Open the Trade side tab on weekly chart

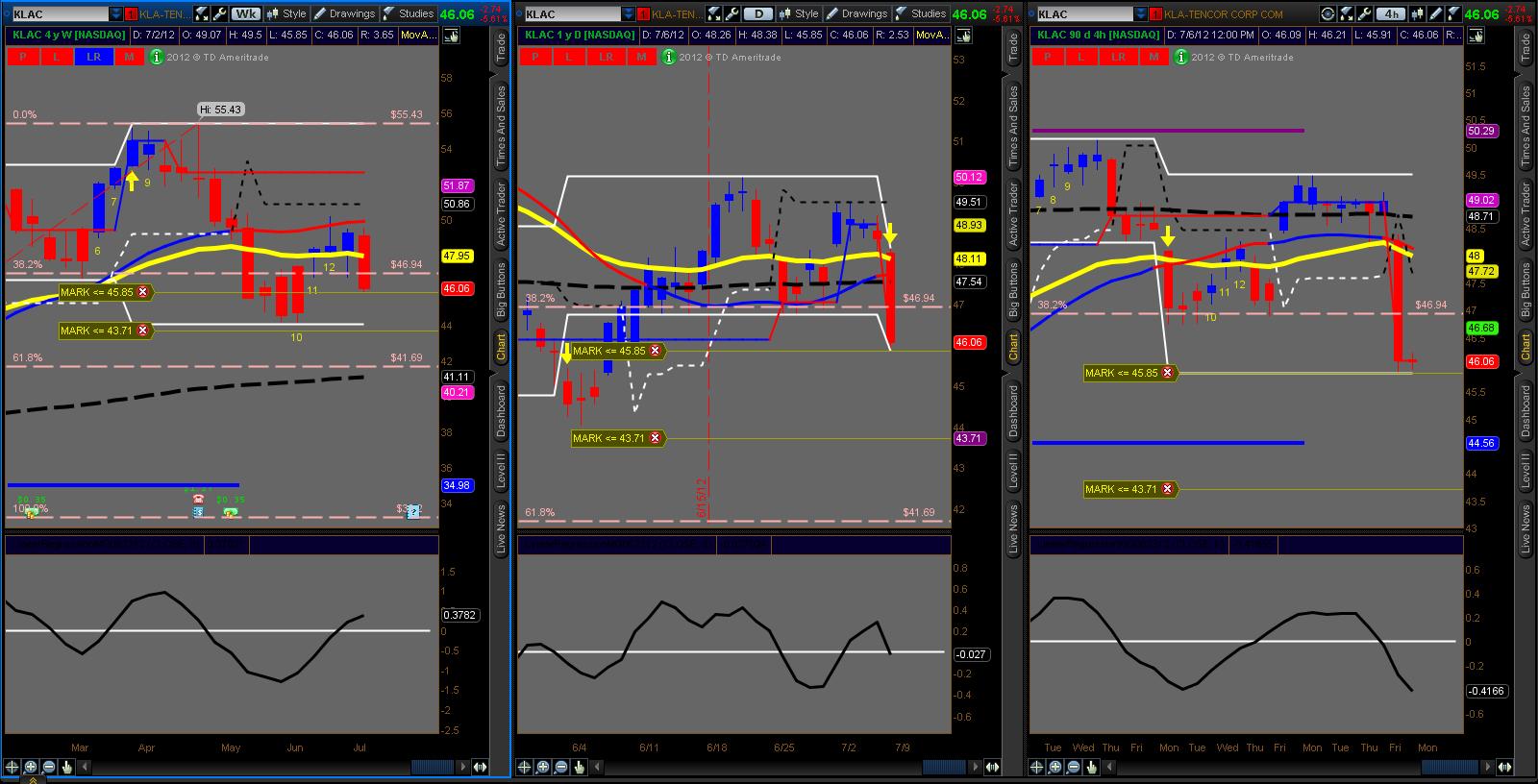tap(501, 48)
